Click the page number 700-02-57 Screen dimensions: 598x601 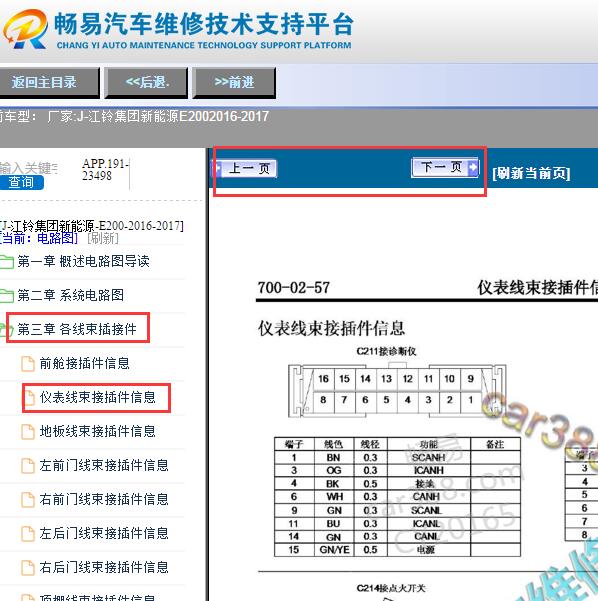click(x=294, y=288)
